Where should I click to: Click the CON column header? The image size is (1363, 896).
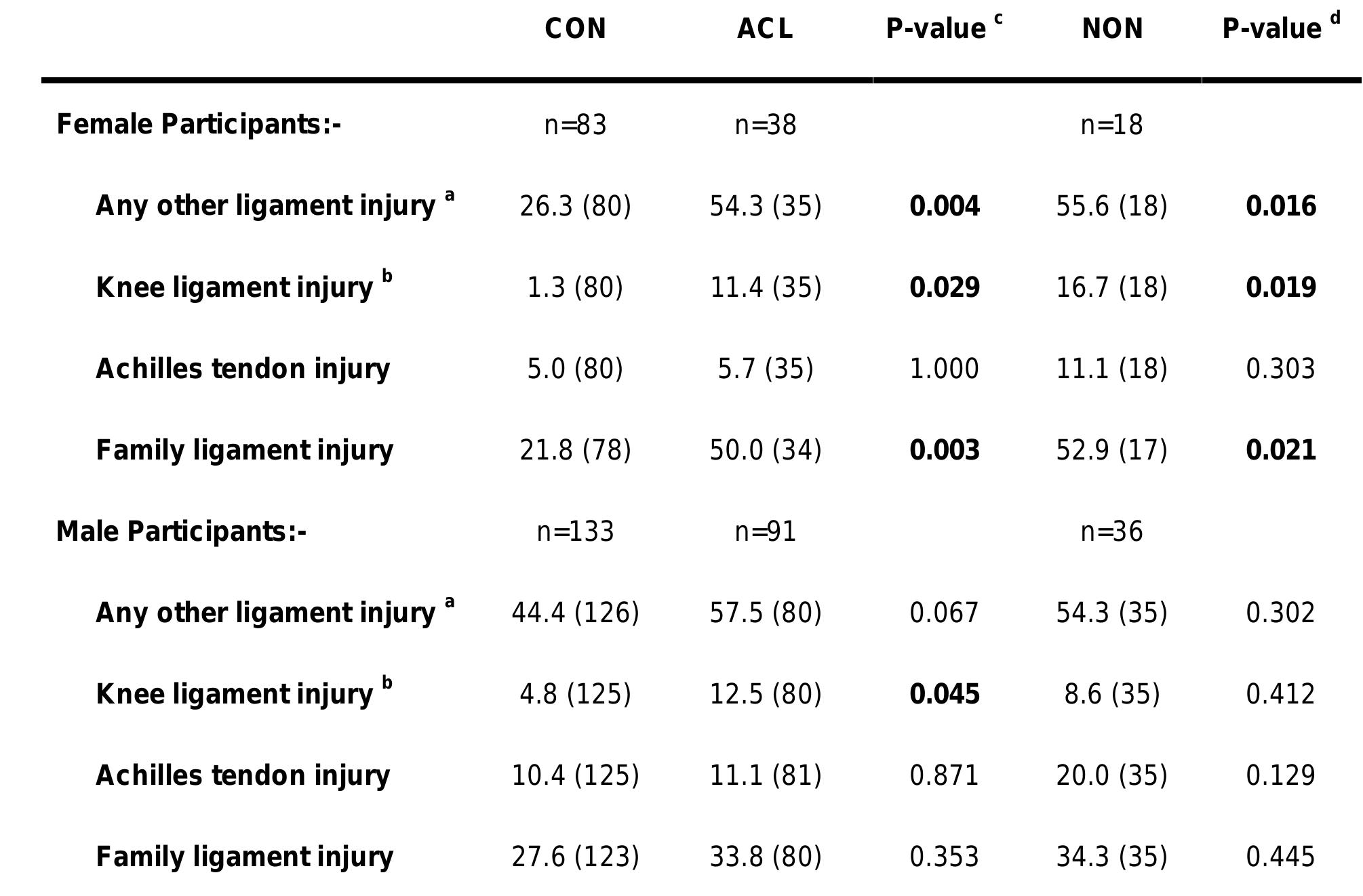coord(575,29)
